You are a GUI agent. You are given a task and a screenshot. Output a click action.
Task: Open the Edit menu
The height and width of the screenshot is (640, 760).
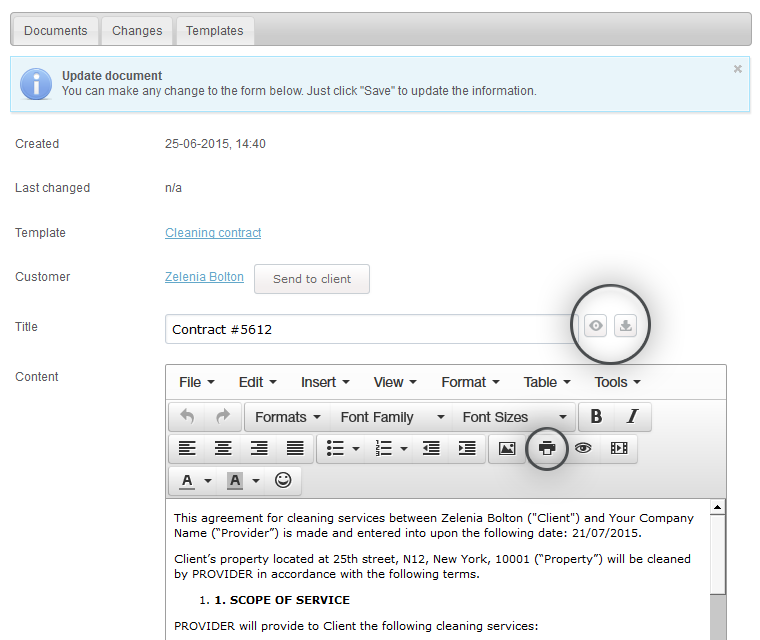[x=257, y=383]
